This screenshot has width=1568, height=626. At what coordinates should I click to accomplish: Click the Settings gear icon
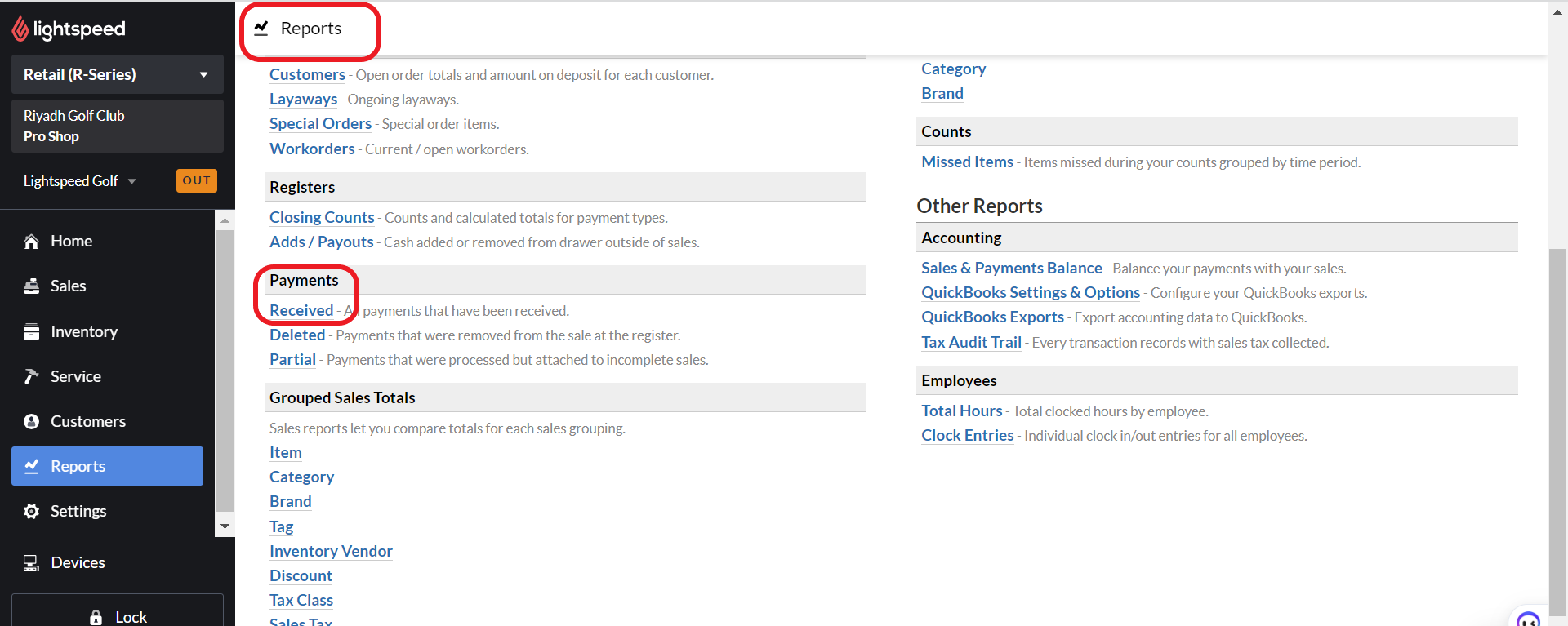(x=32, y=511)
